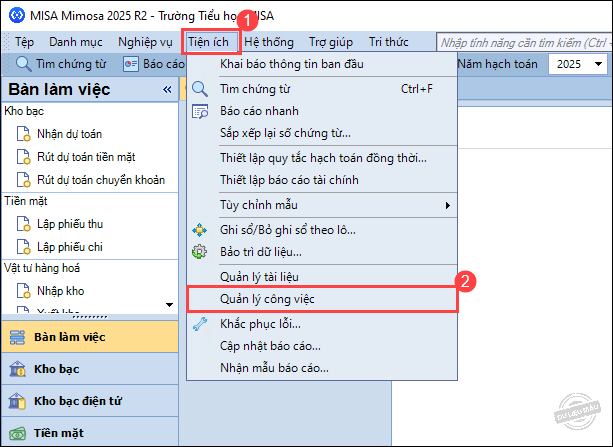Screen dimensions: 613x447
Task: Click the Kho bạc điện tử icon
Action: pos(17,401)
